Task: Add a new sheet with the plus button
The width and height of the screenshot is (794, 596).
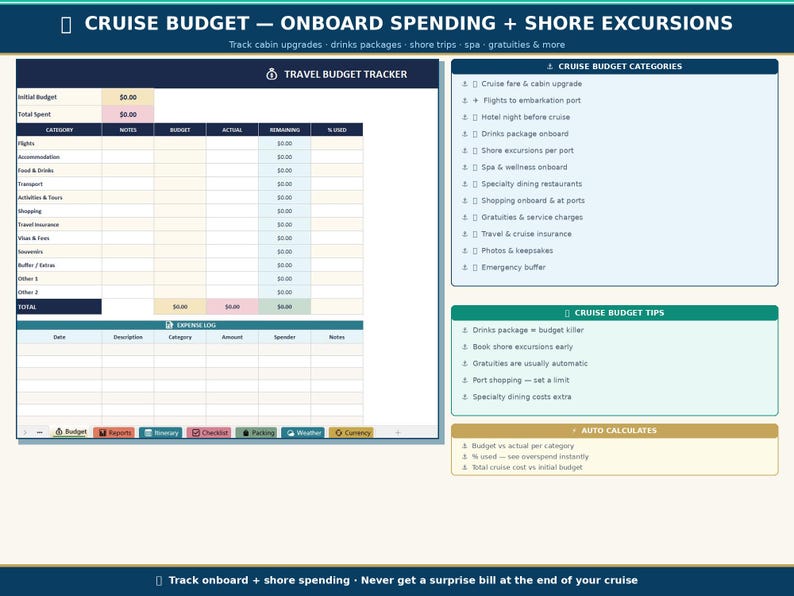Action: tap(398, 432)
